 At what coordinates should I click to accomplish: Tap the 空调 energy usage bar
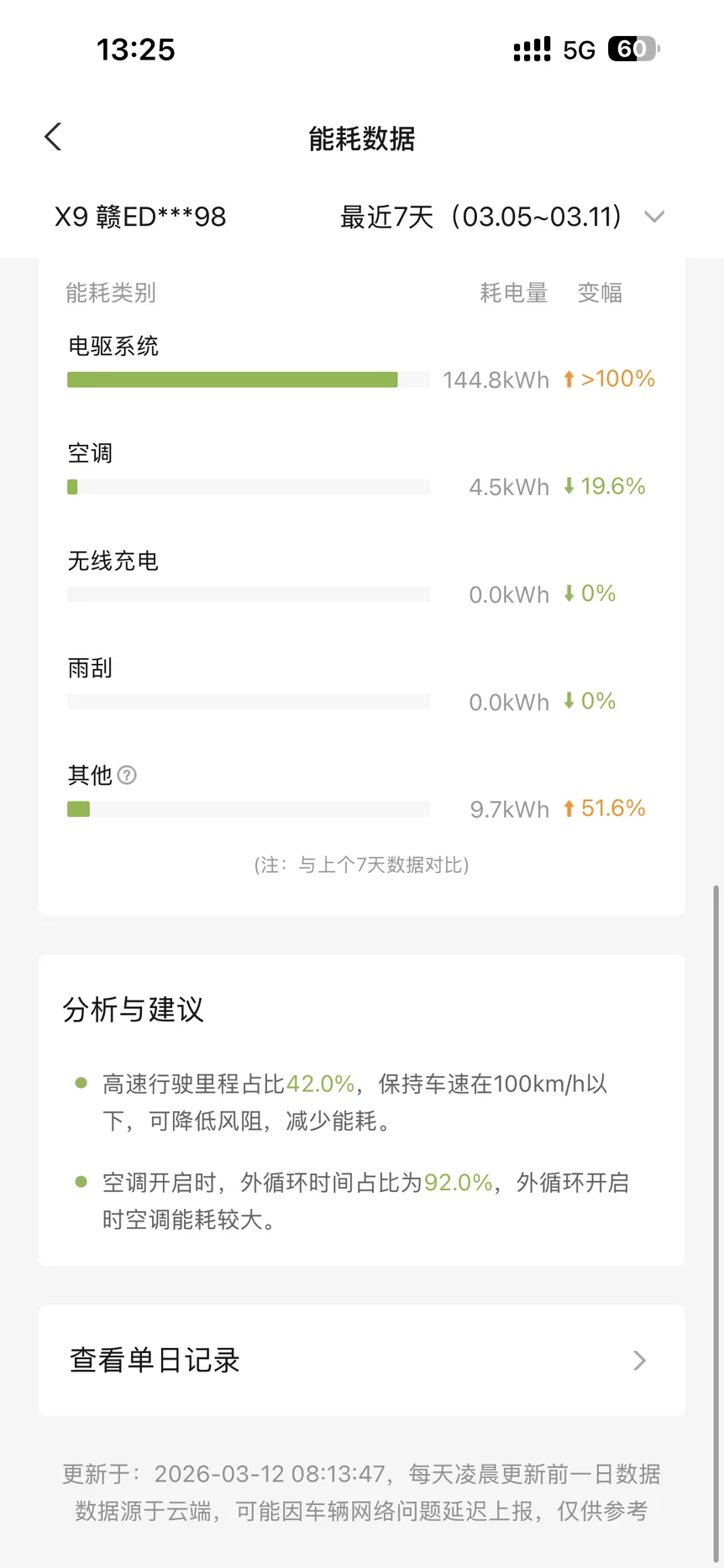tap(248, 487)
